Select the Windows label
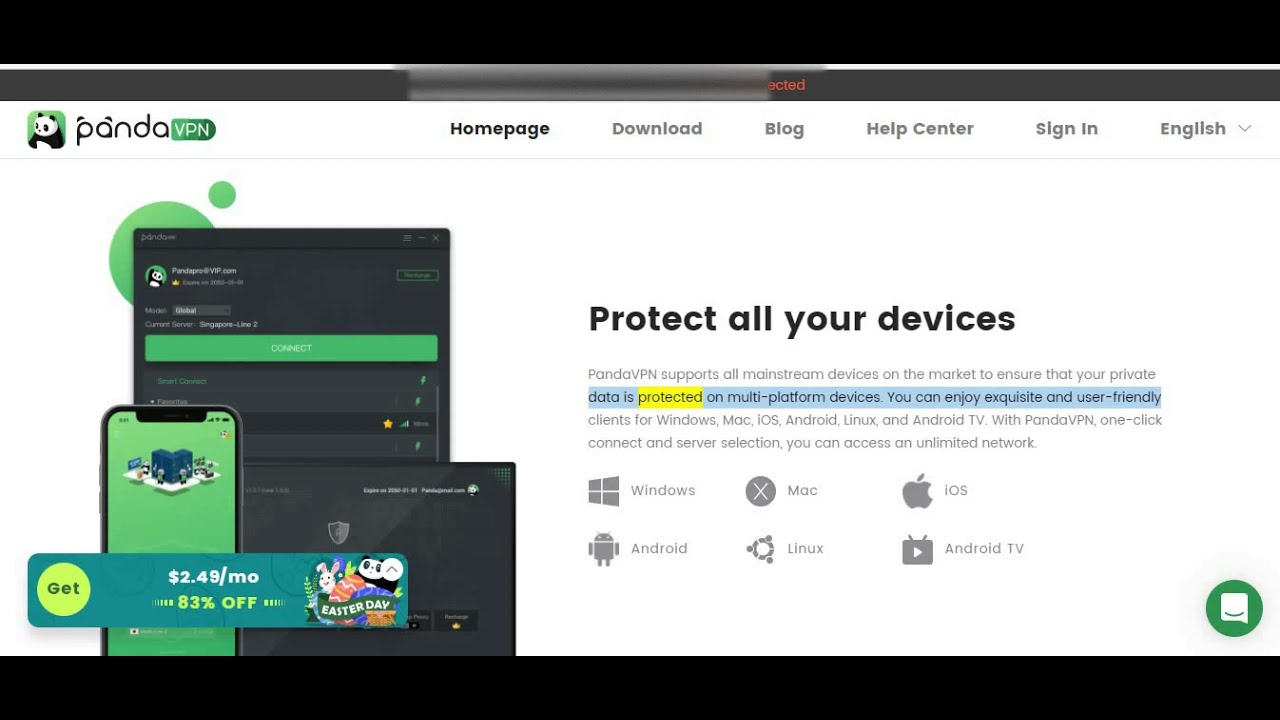The height and width of the screenshot is (720, 1280). [x=663, y=491]
